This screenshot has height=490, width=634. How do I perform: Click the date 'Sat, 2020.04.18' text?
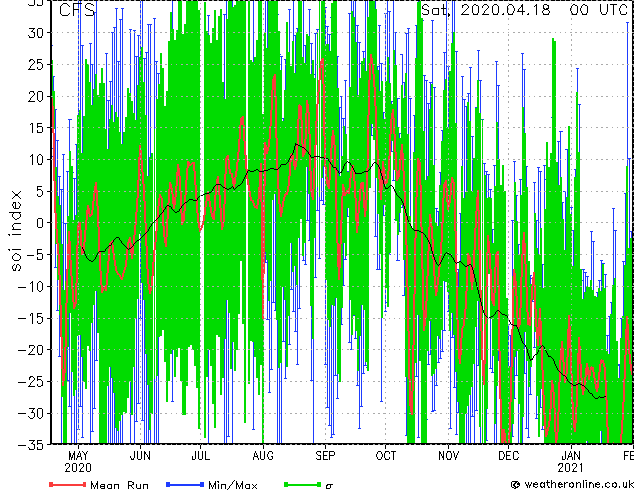tap(486, 10)
